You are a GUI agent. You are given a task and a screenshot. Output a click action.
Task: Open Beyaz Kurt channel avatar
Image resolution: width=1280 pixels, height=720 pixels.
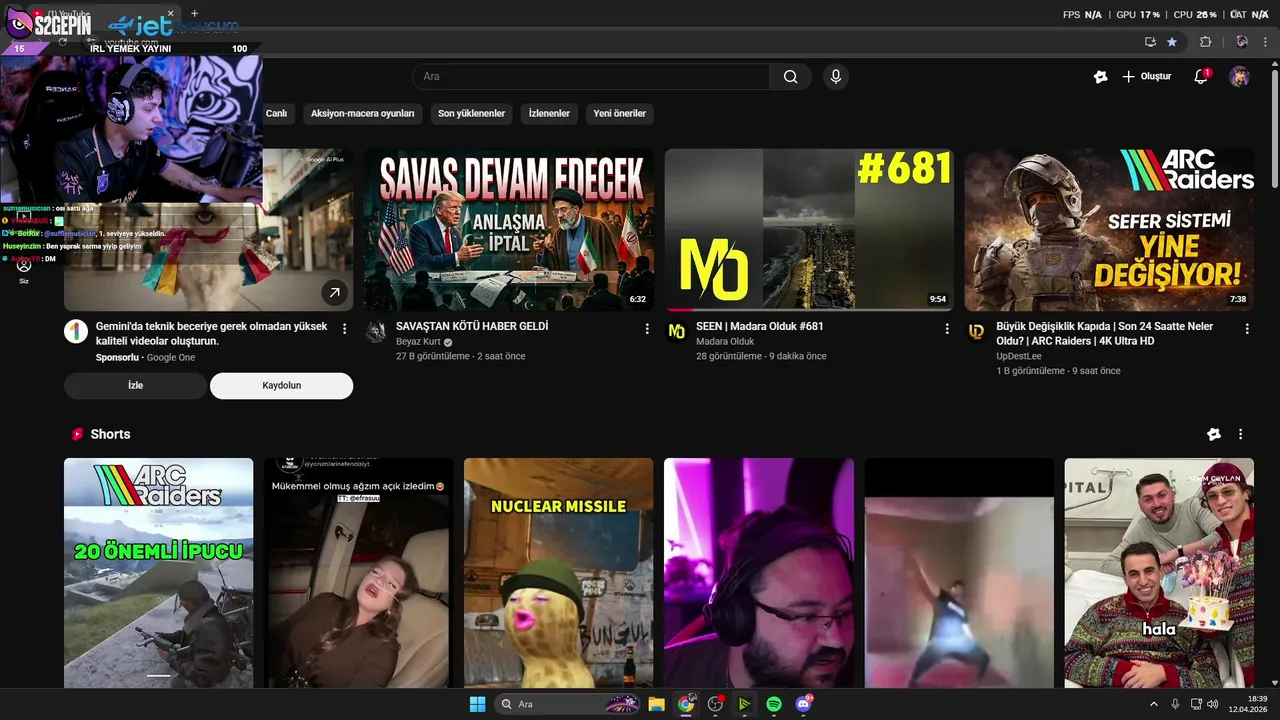376,332
